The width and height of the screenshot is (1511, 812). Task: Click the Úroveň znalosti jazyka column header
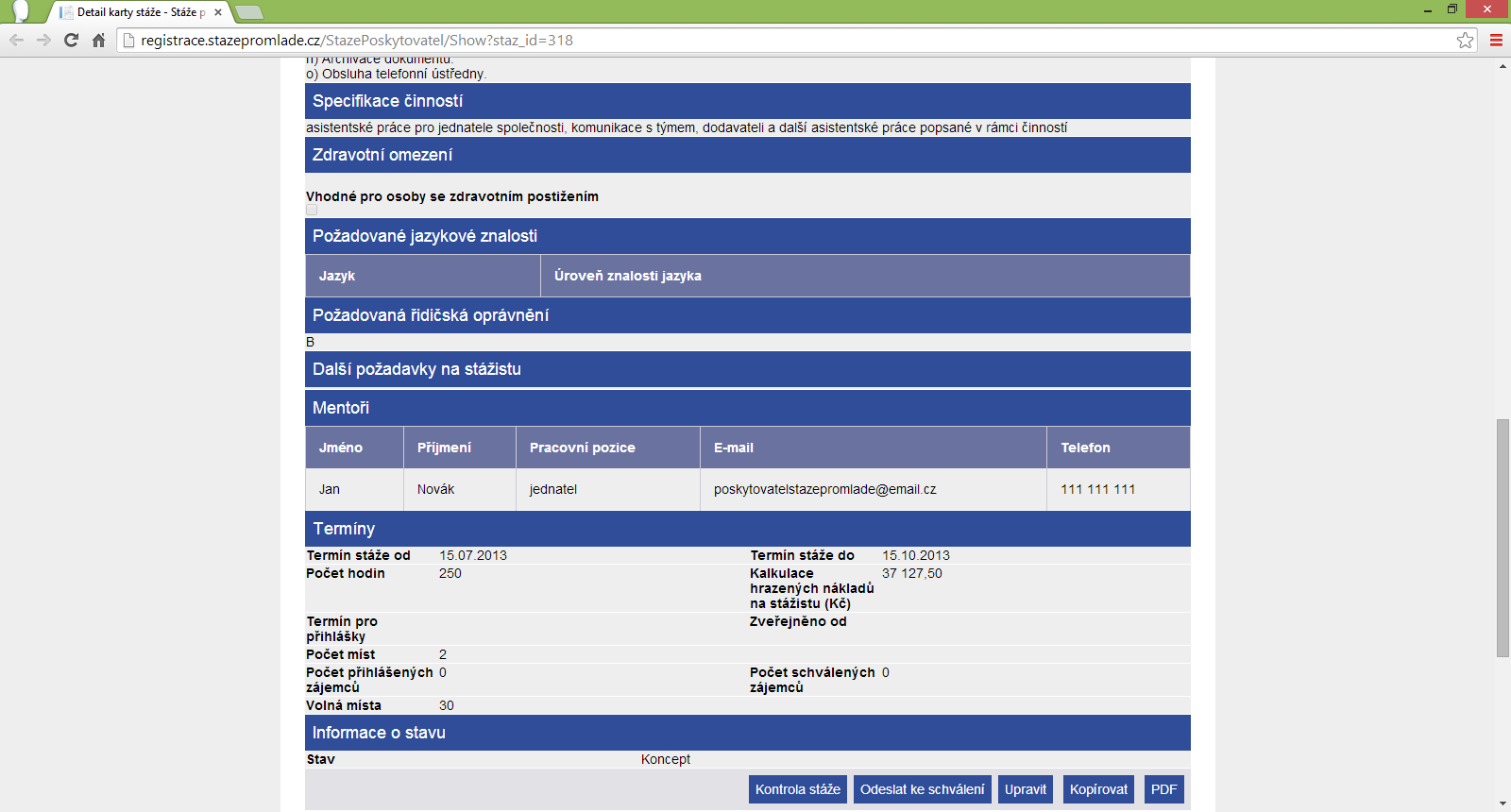click(865, 276)
